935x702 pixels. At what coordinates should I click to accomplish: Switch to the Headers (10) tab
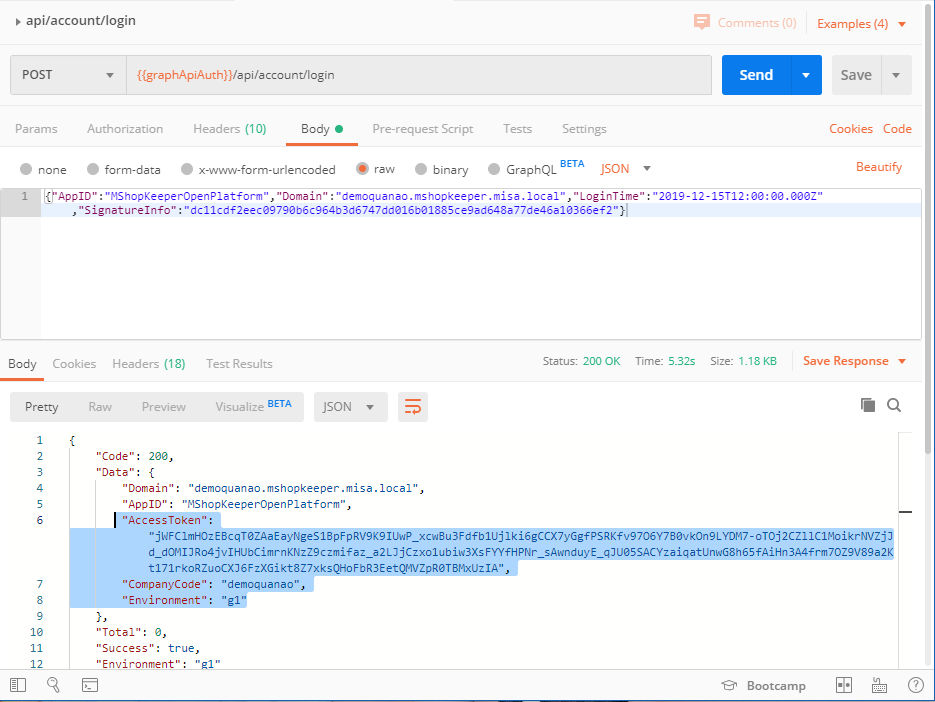[230, 128]
